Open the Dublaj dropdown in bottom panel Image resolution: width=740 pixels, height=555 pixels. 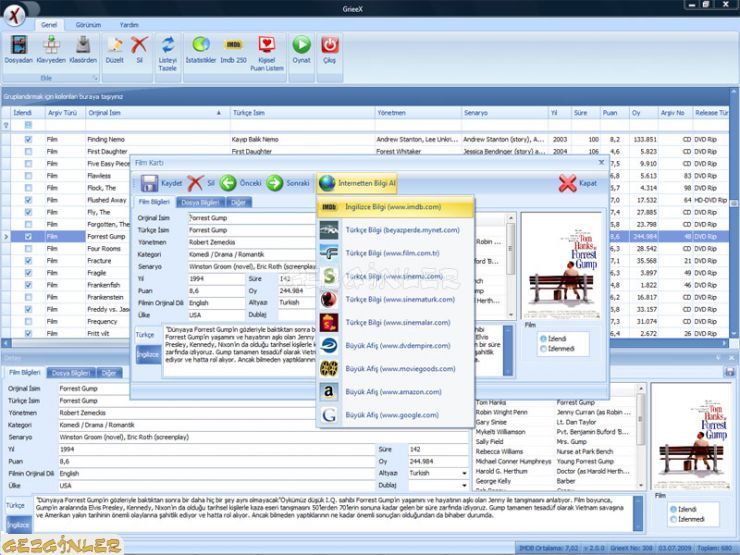click(x=464, y=486)
